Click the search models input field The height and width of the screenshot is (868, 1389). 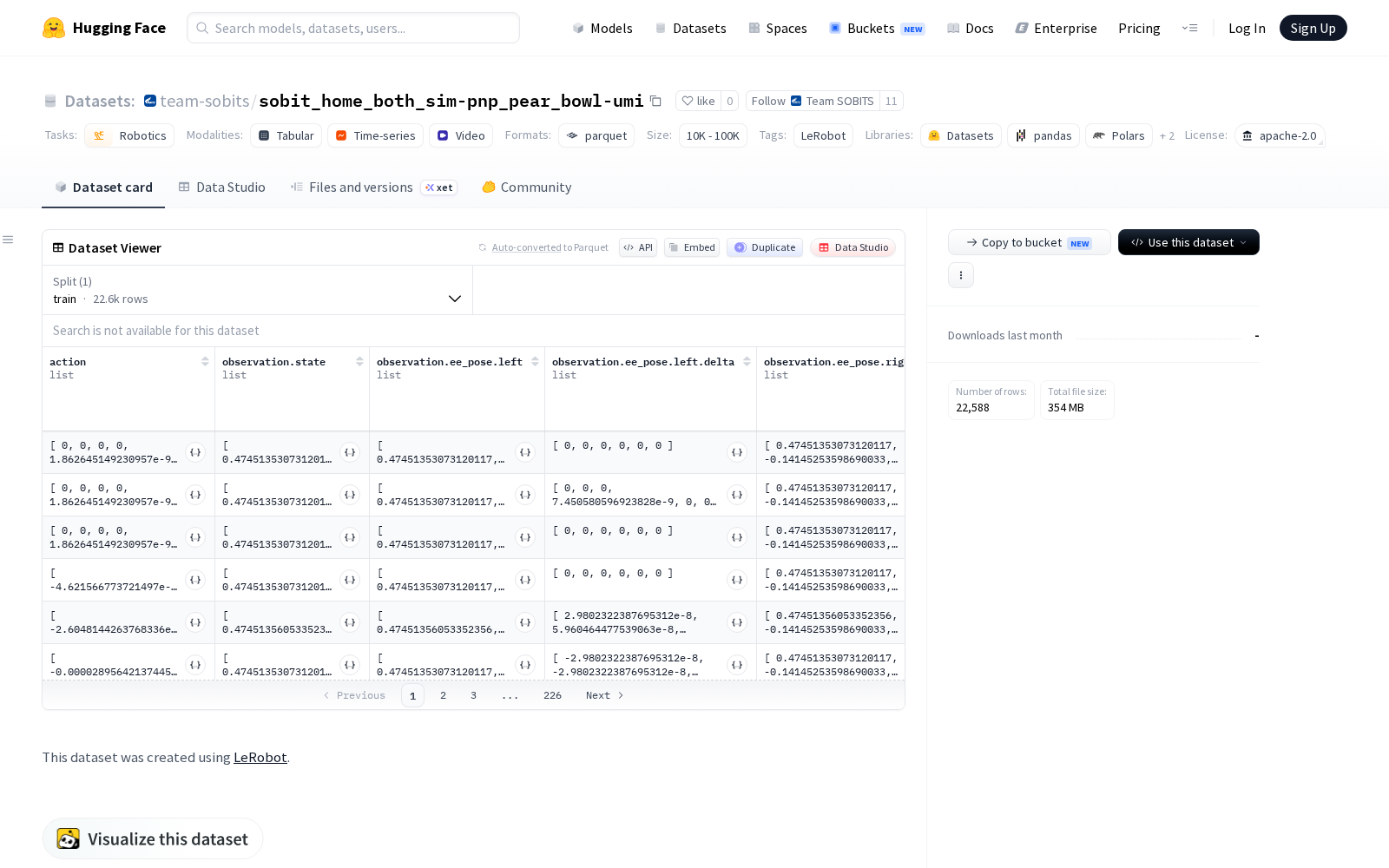tap(353, 28)
